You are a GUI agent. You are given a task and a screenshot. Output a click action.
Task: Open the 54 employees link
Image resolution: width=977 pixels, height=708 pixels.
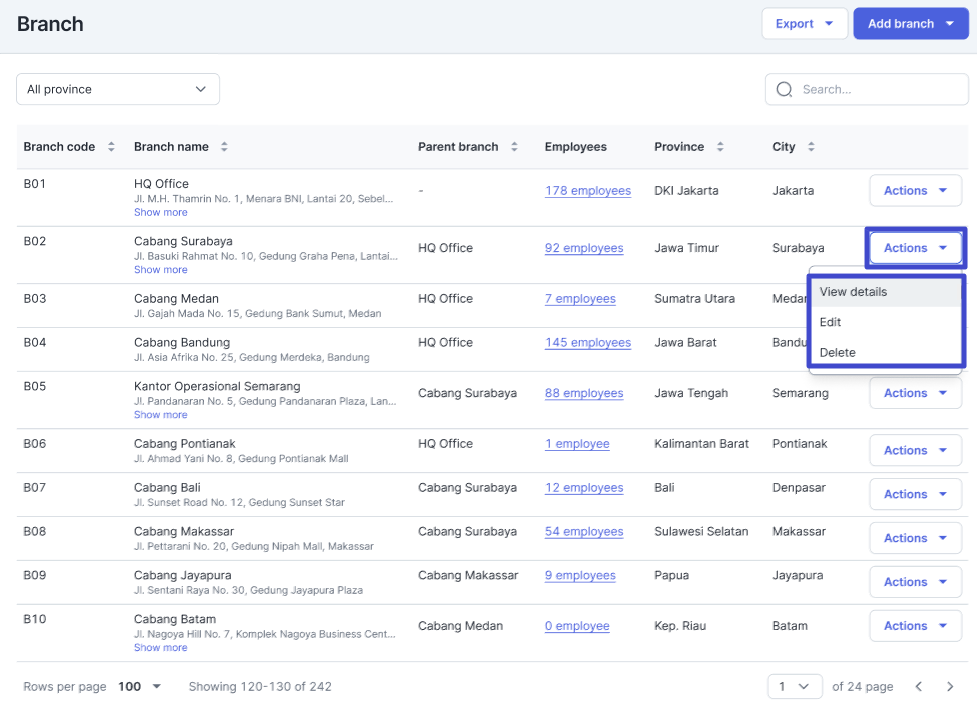pos(584,532)
